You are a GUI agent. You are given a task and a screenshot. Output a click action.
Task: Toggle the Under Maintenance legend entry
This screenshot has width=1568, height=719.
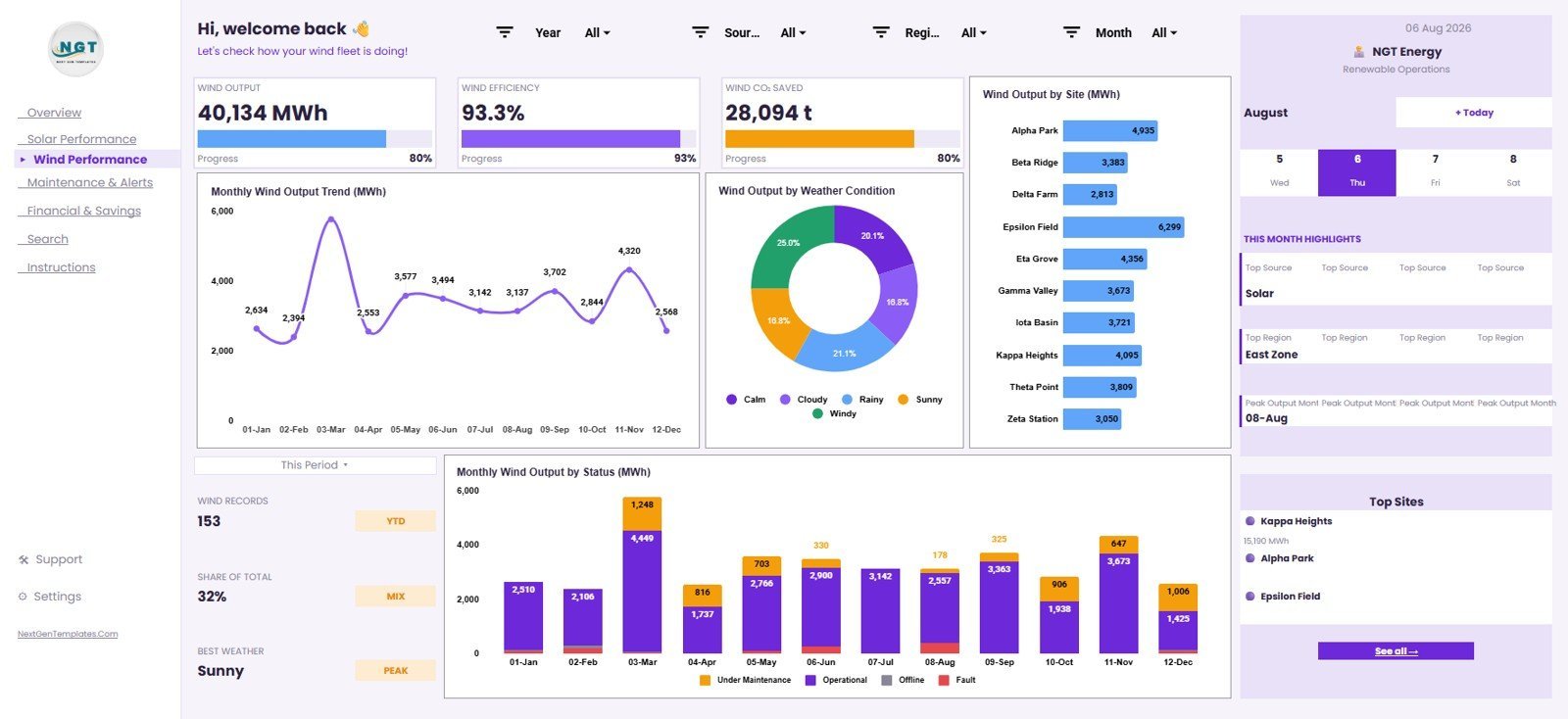tap(745, 680)
